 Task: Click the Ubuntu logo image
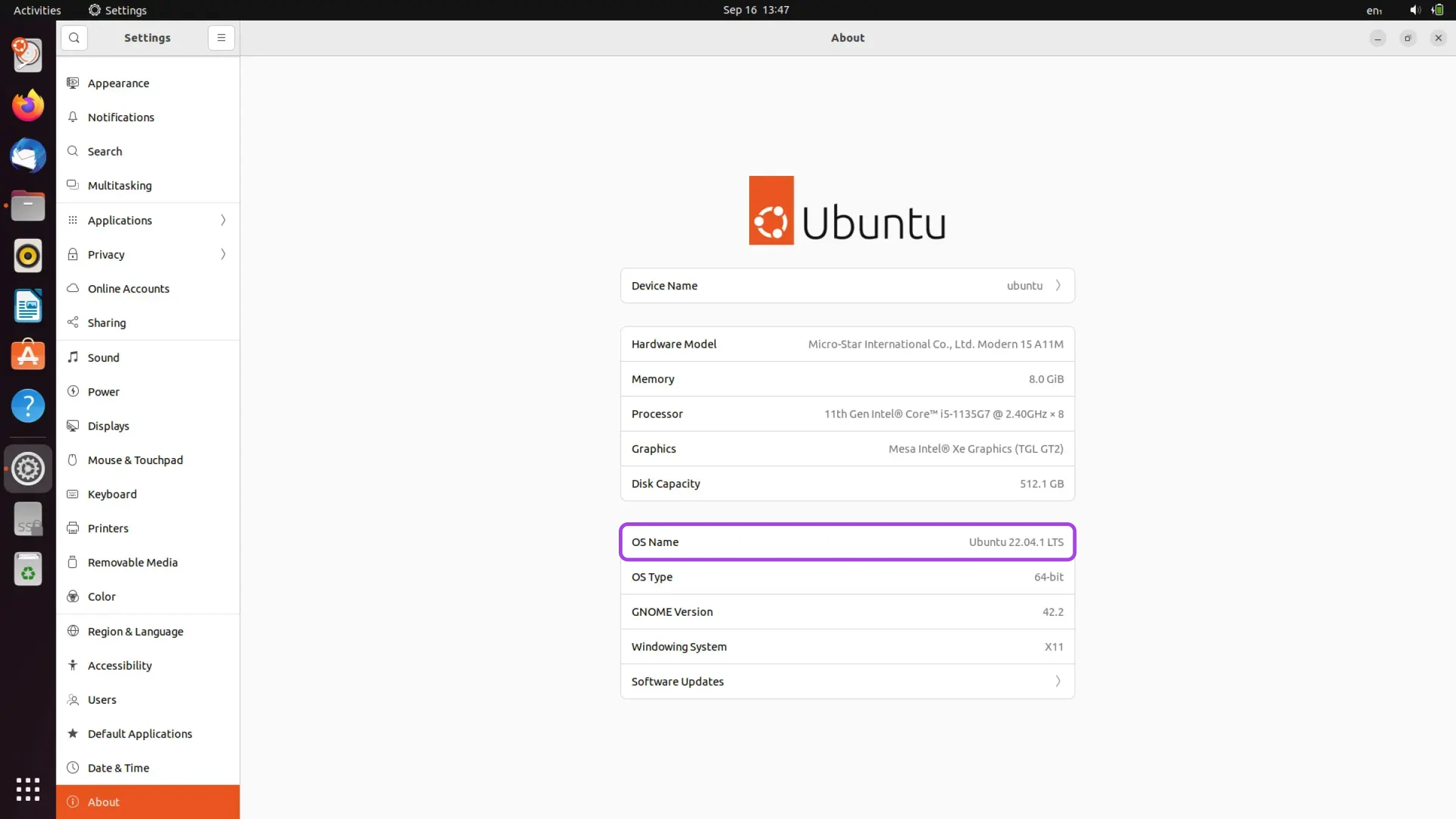click(x=847, y=211)
